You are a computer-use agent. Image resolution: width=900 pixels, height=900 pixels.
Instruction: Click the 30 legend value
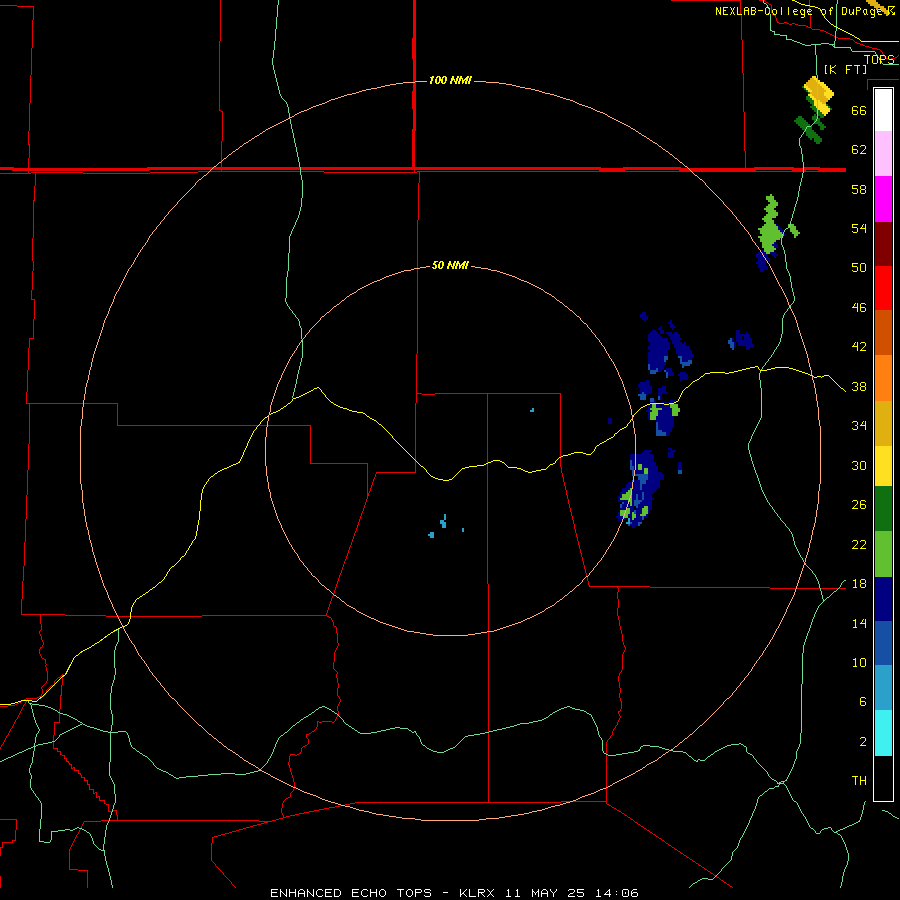point(859,465)
